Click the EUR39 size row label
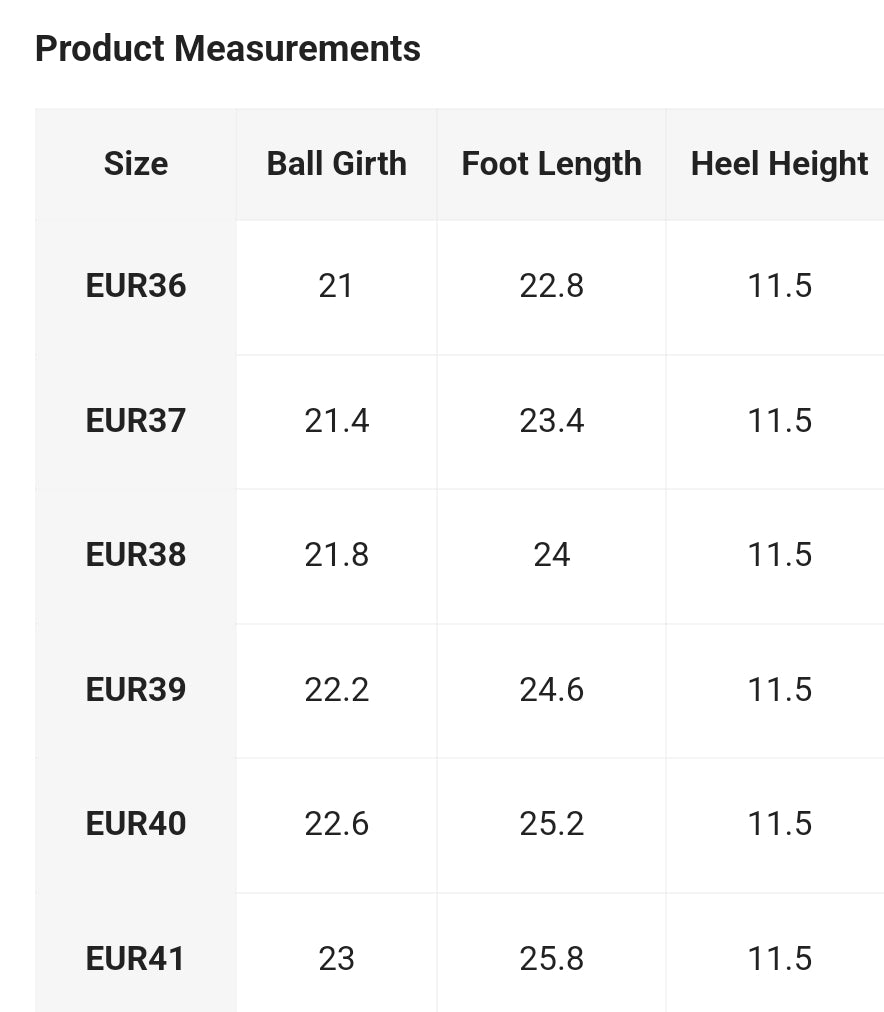This screenshot has height=1012, width=884. pos(136,690)
